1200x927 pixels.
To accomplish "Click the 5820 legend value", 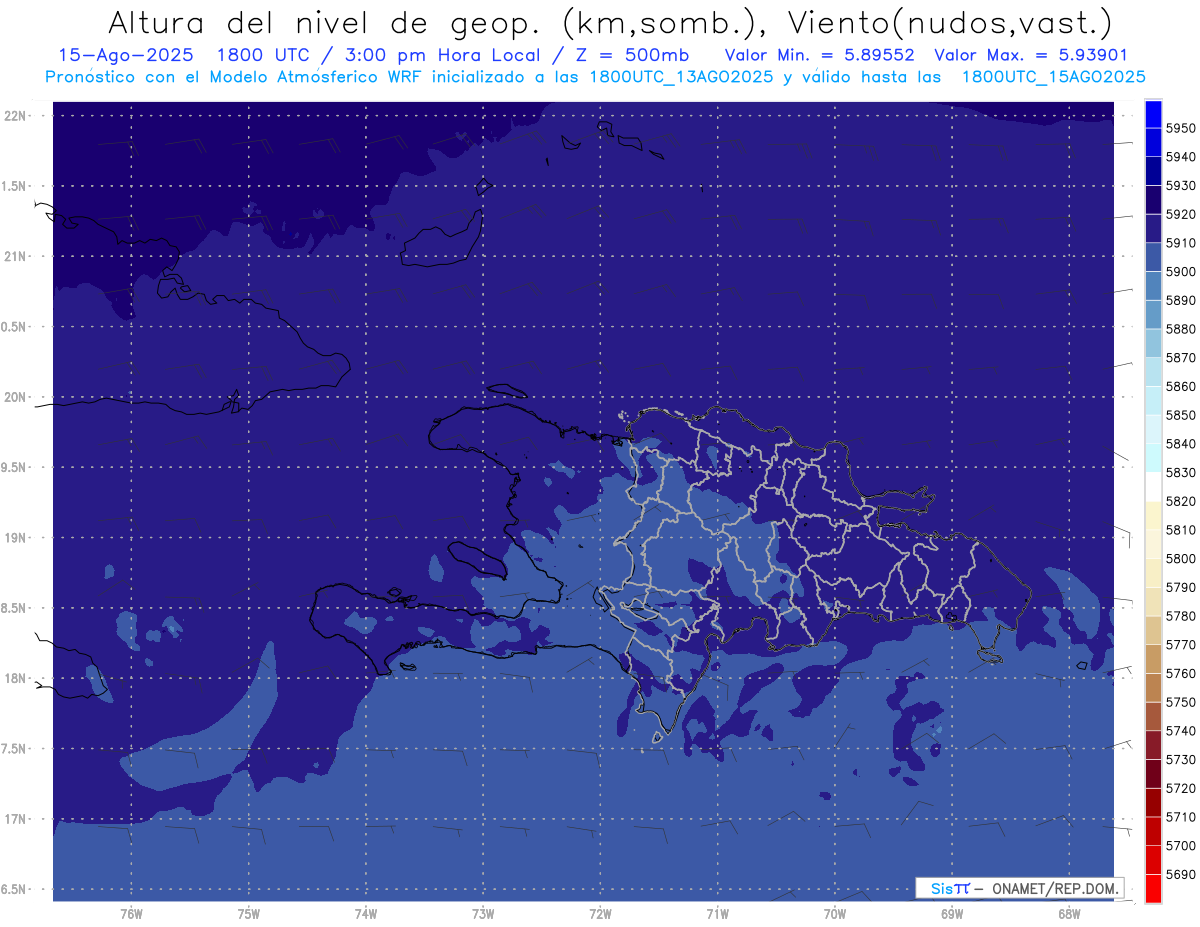I will [1180, 501].
